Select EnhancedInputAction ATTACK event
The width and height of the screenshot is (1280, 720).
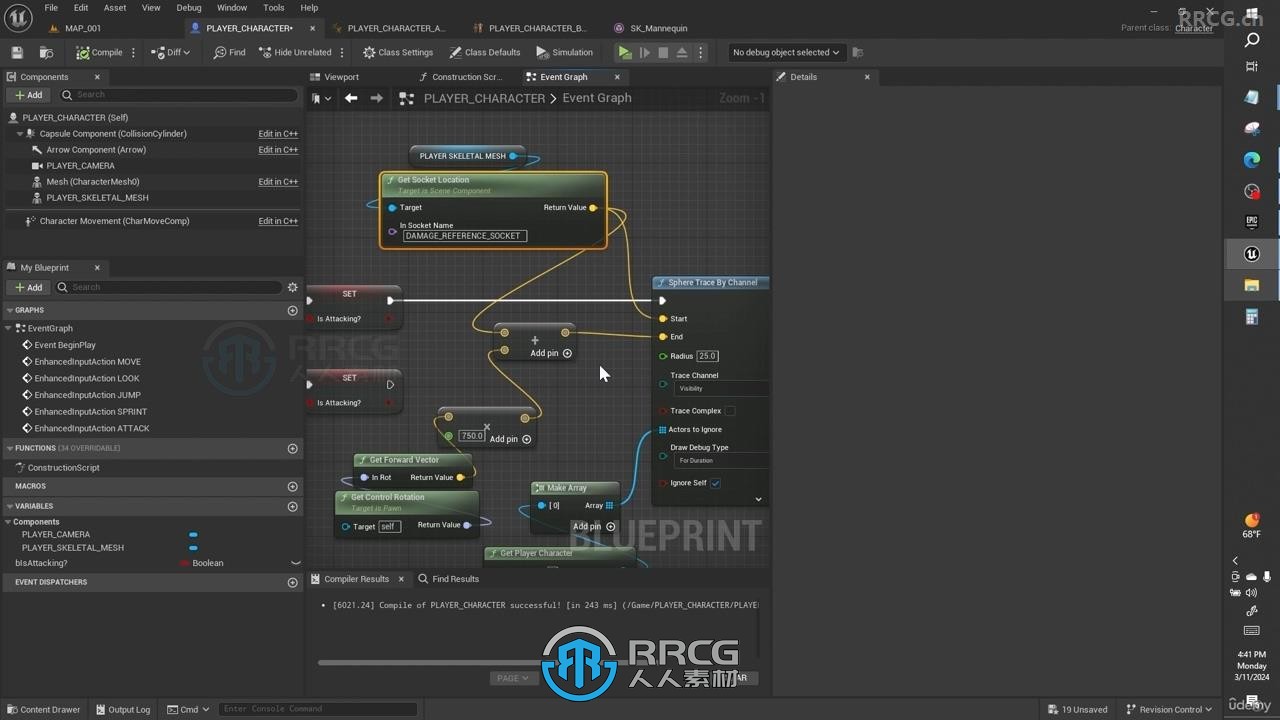[92, 428]
